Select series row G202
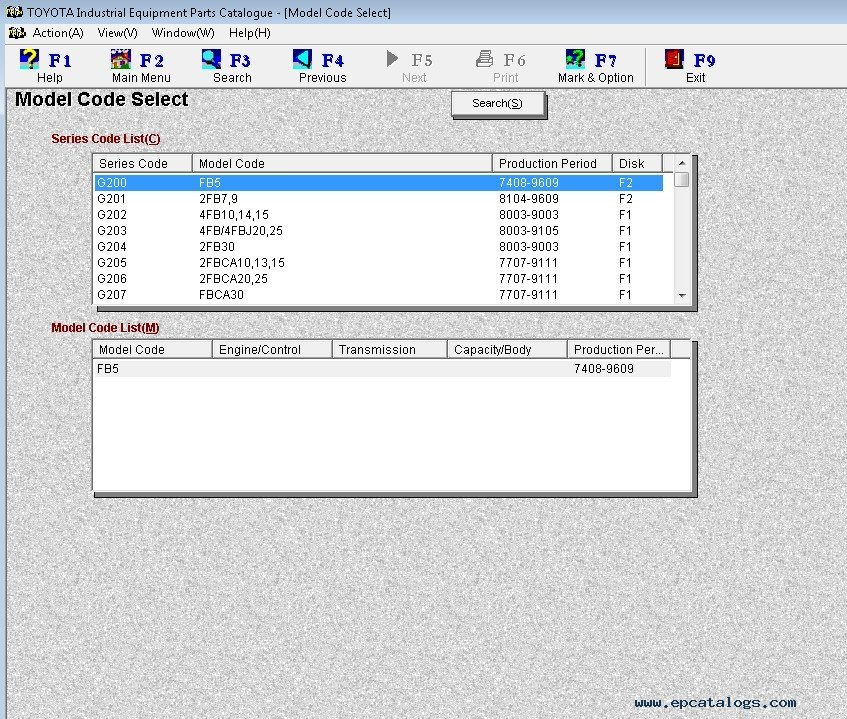This screenshot has width=847, height=719. (x=379, y=214)
